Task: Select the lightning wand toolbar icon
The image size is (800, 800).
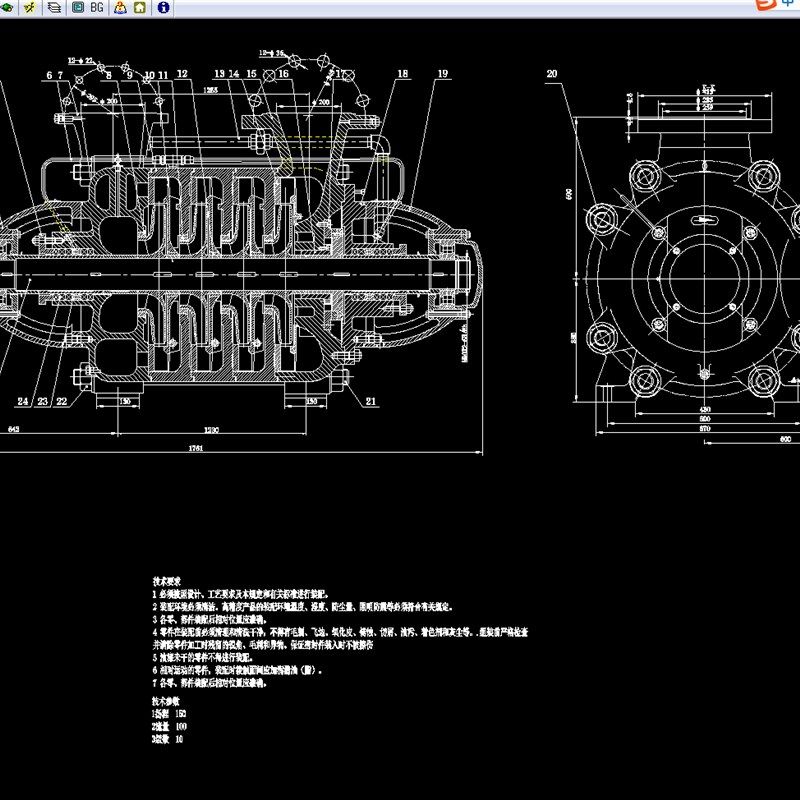Action: [x=29, y=8]
